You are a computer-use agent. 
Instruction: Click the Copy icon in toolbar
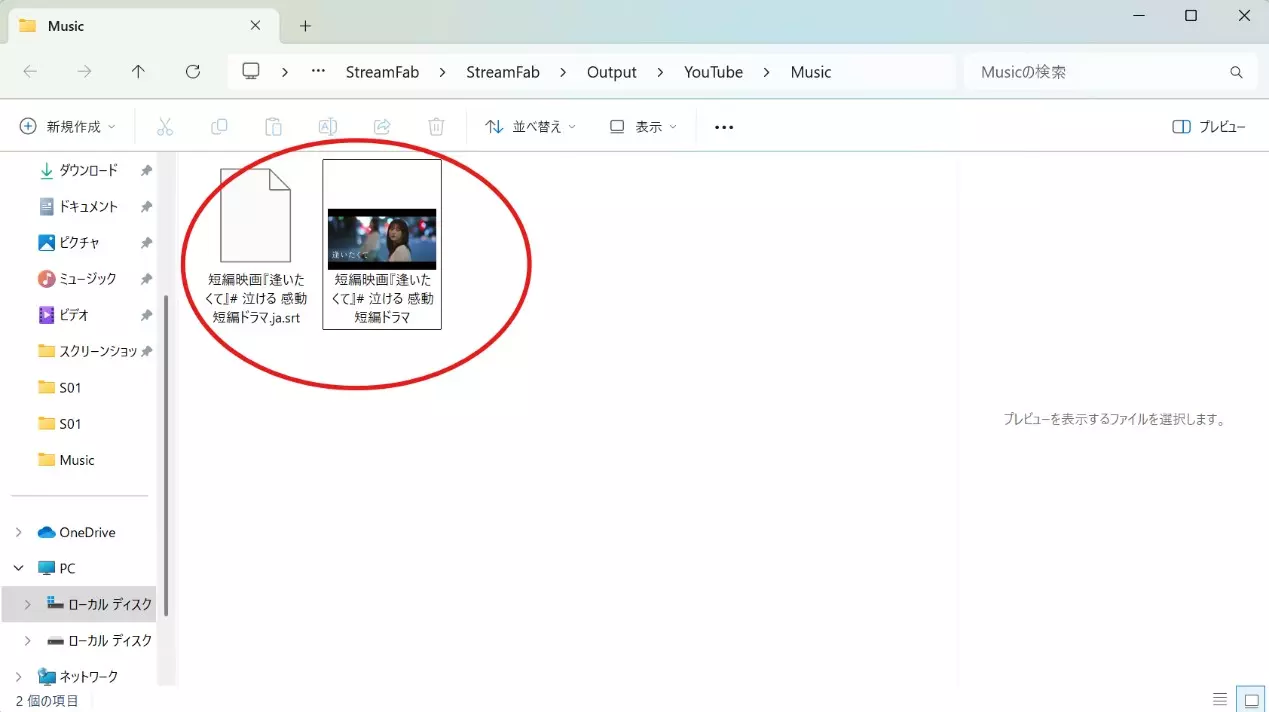click(219, 127)
